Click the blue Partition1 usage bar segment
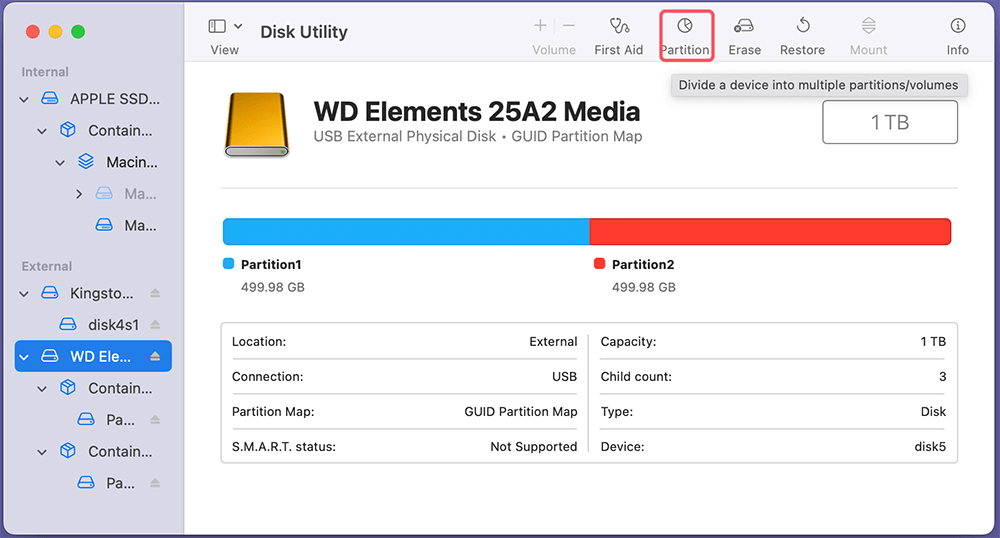This screenshot has width=1000, height=538. pos(406,231)
